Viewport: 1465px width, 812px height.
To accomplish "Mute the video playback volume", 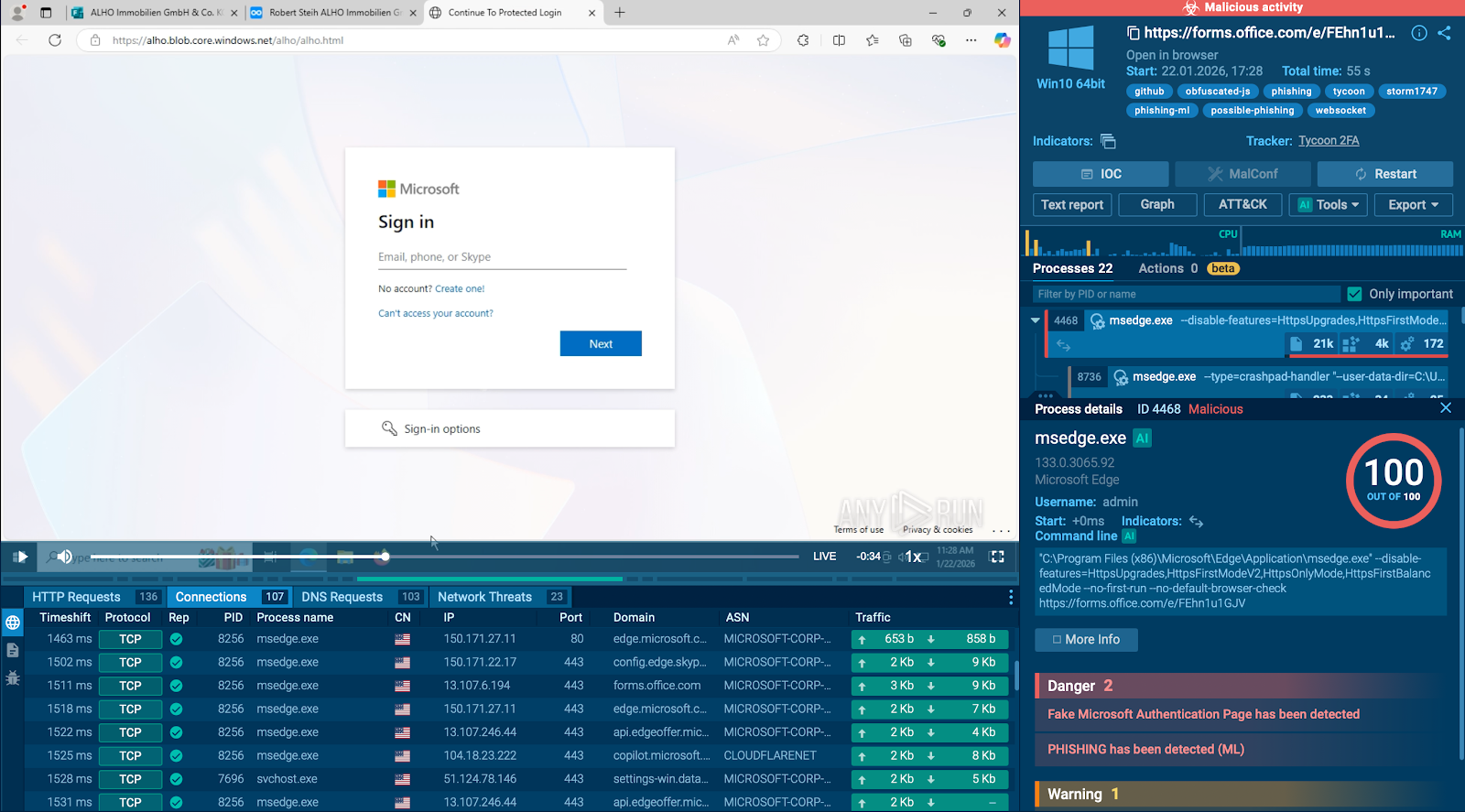I will point(64,557).
